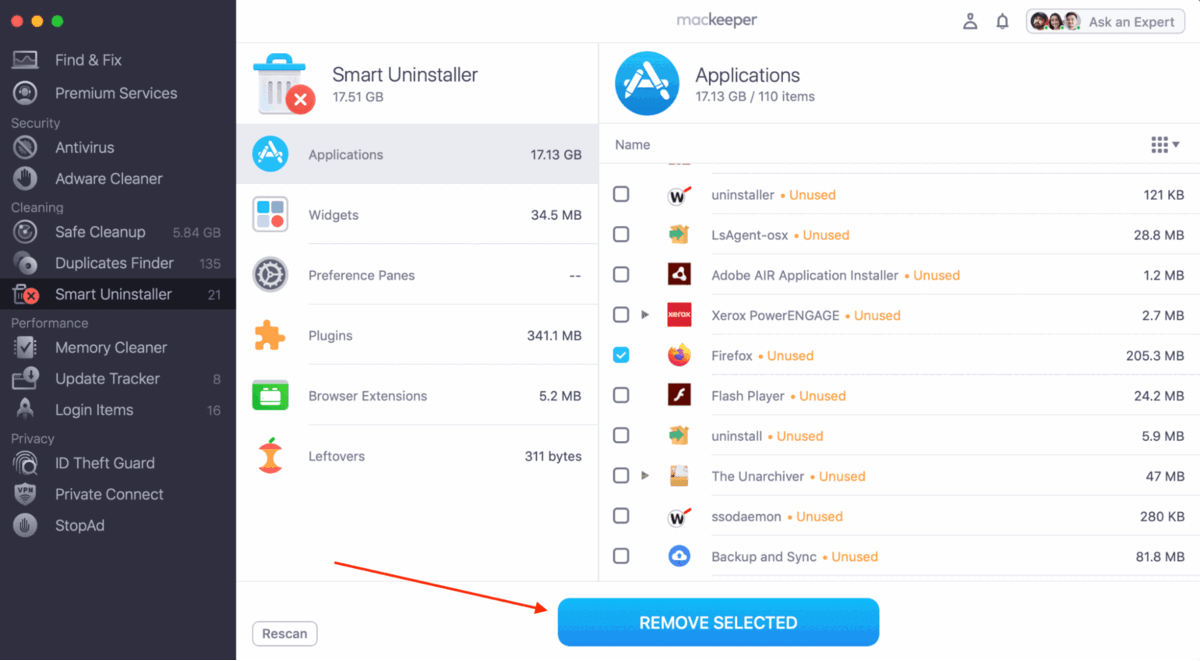Click the Leftovers apple core icon
This screenshot has width=1200, height=661.
(270, 456)
